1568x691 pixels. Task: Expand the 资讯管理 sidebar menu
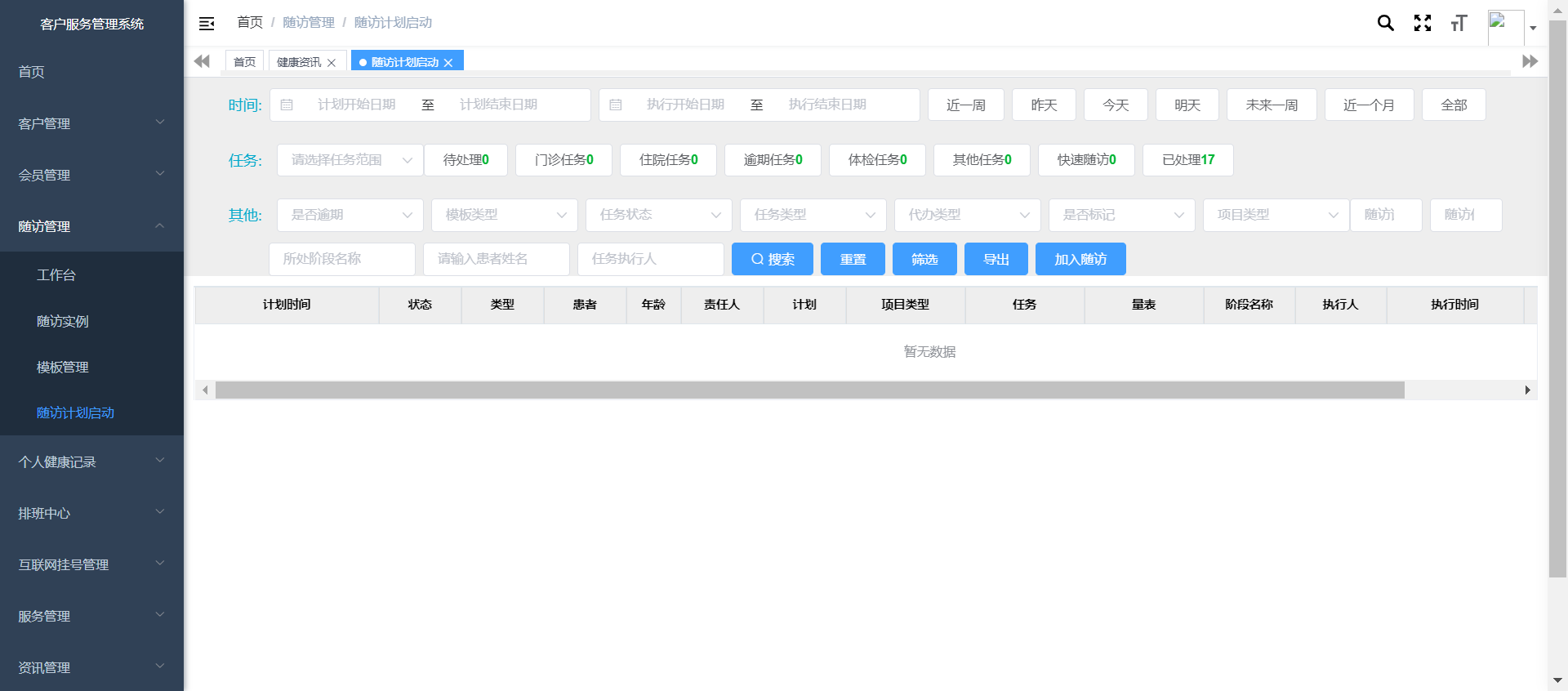pyautogui.click(x=91, y=666)
